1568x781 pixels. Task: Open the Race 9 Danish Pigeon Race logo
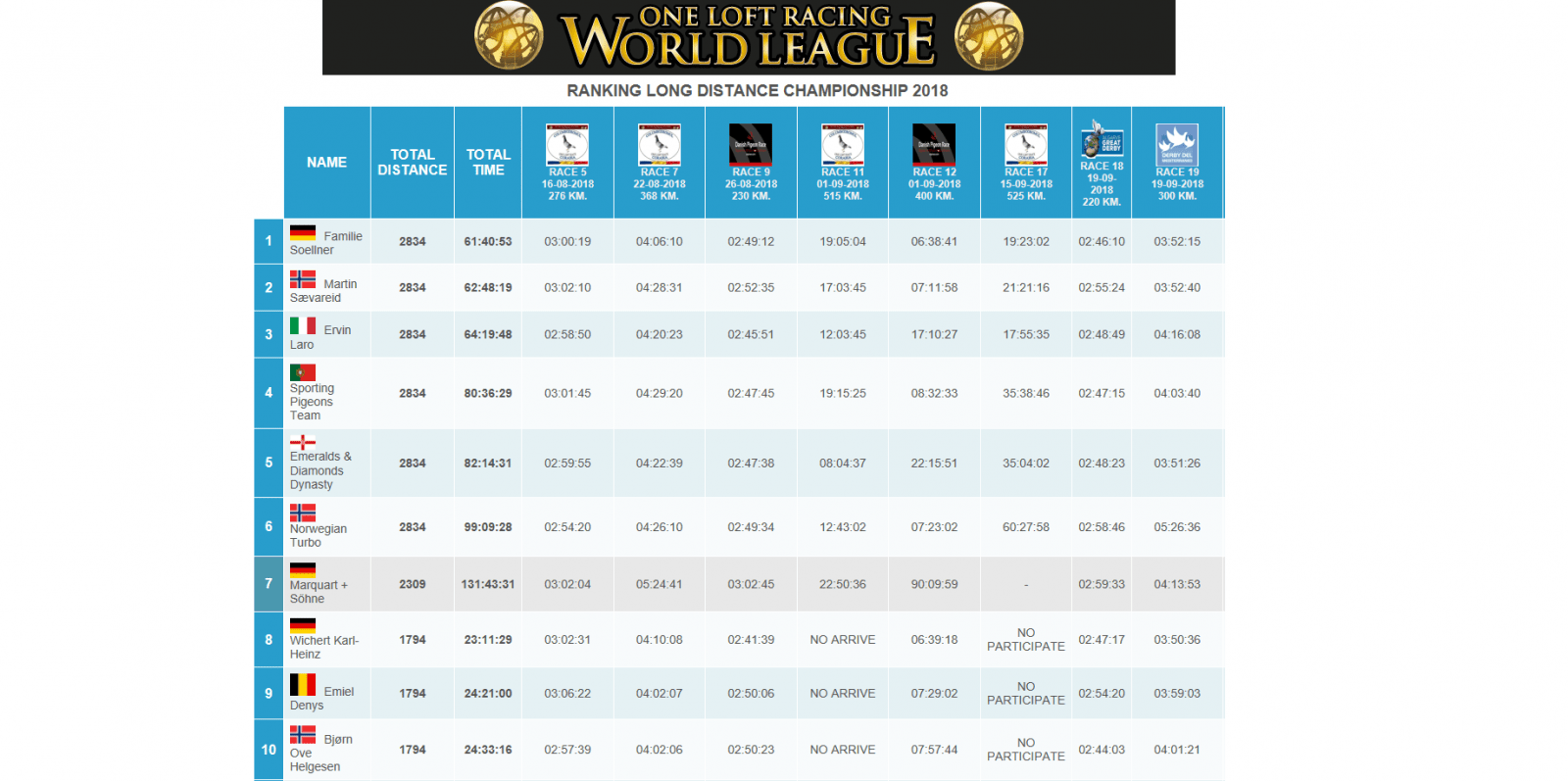(x=751, y=144)
